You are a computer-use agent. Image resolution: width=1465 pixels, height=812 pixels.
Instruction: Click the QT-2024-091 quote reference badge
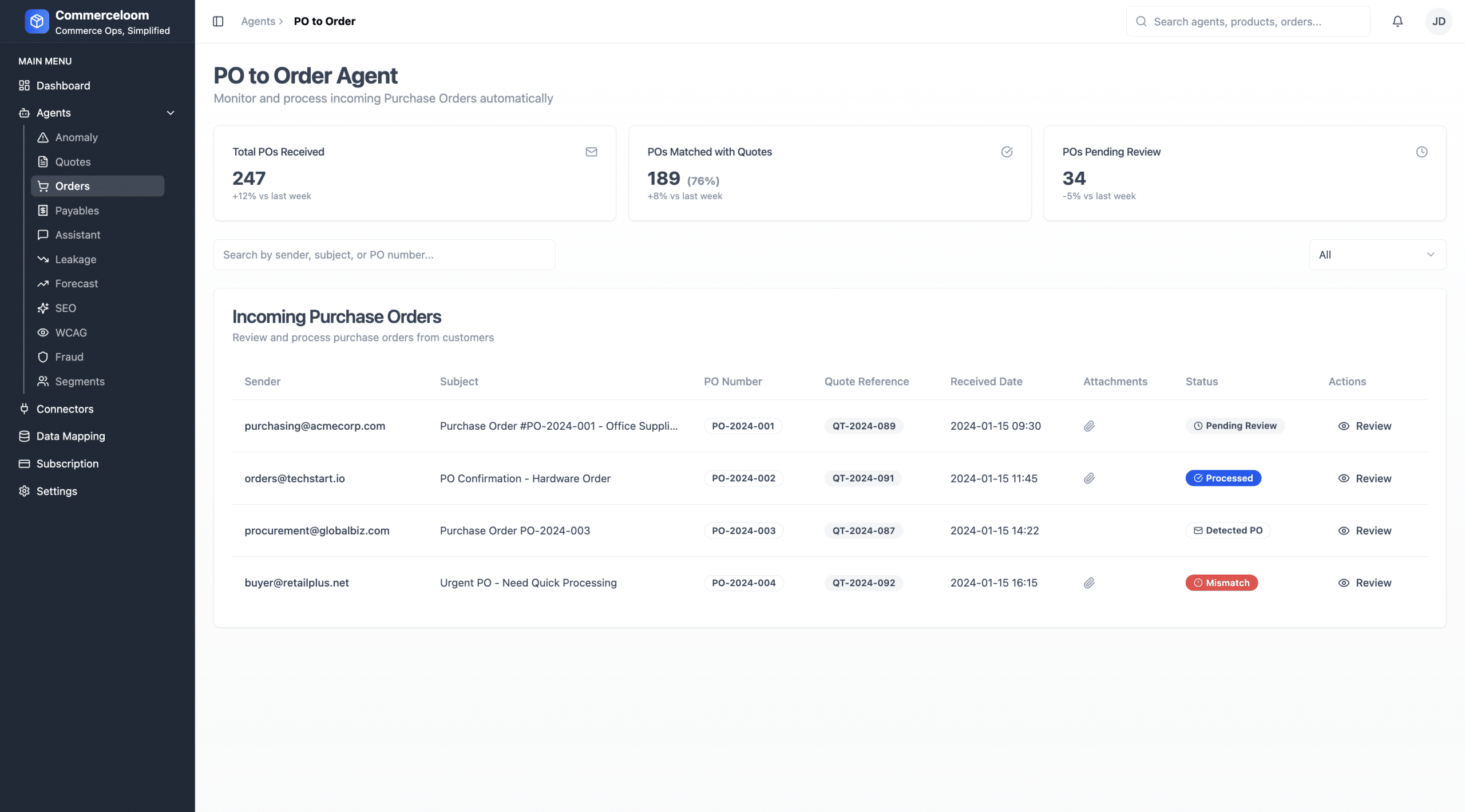[862, 478]
